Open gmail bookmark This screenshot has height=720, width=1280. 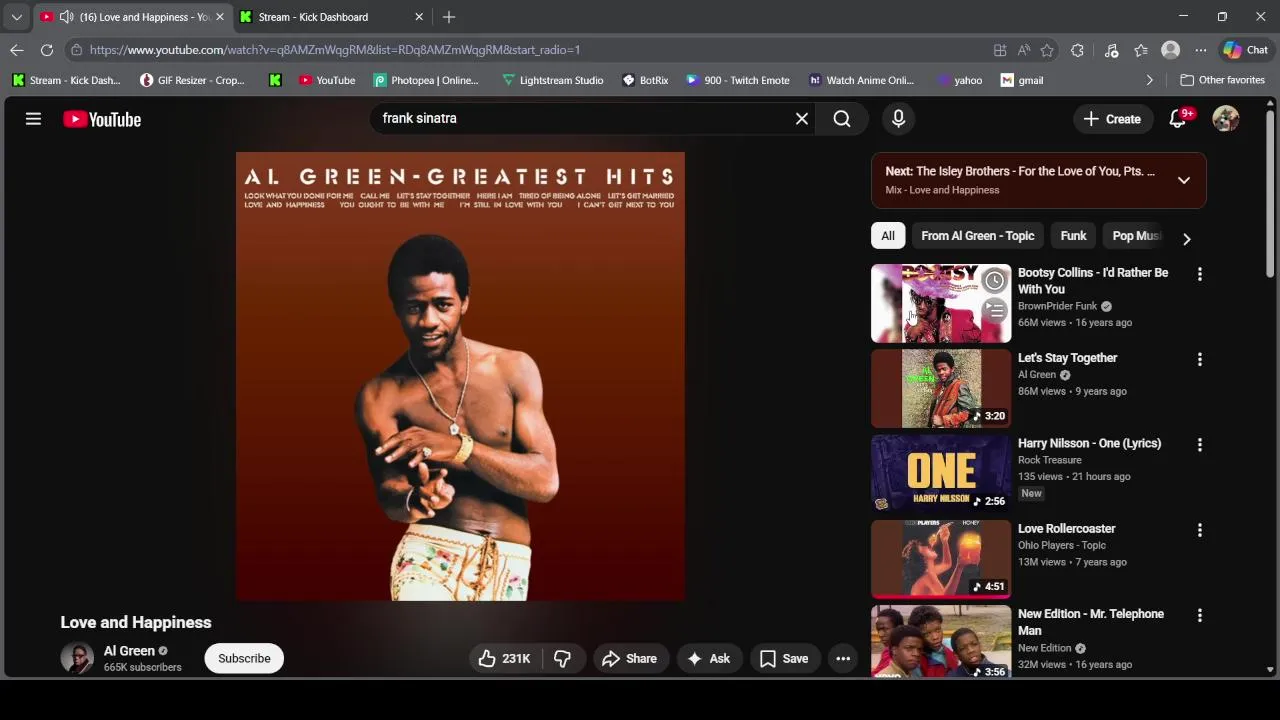pos(1022,80)
